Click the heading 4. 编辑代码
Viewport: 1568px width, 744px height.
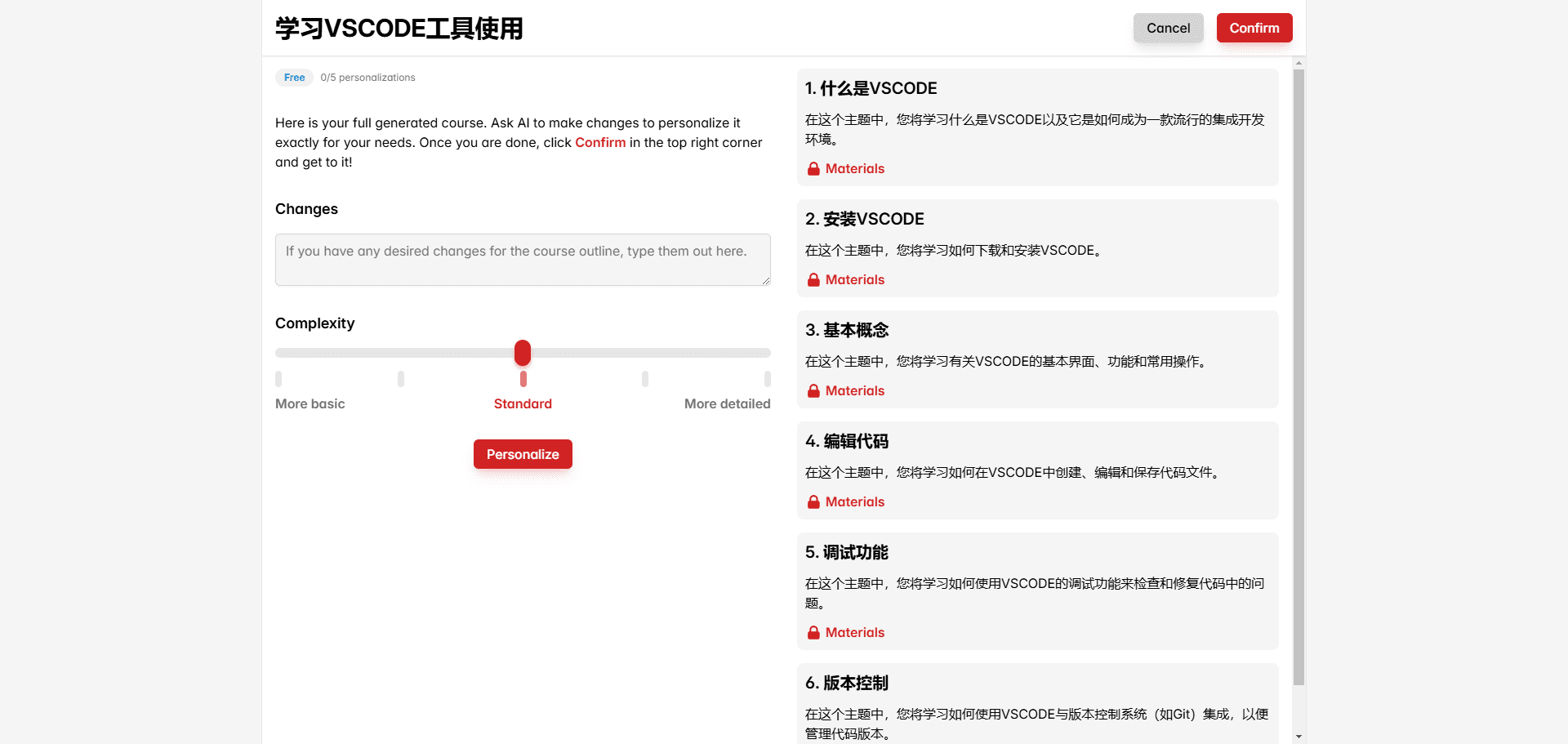point(847,441)
